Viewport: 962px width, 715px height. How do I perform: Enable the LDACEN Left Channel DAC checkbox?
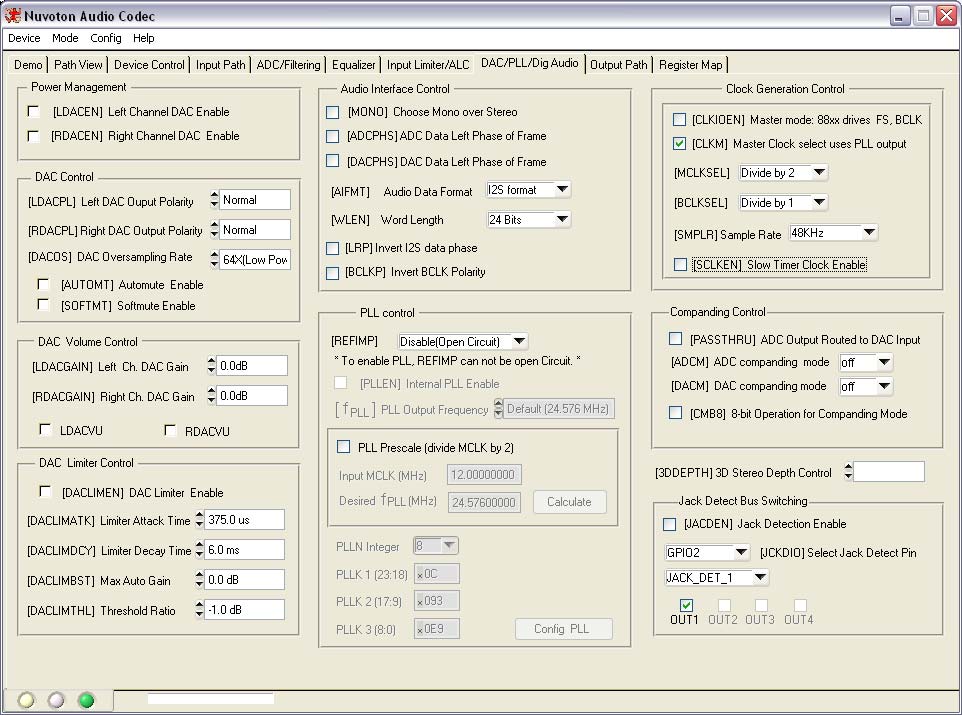tap(34, 112)
